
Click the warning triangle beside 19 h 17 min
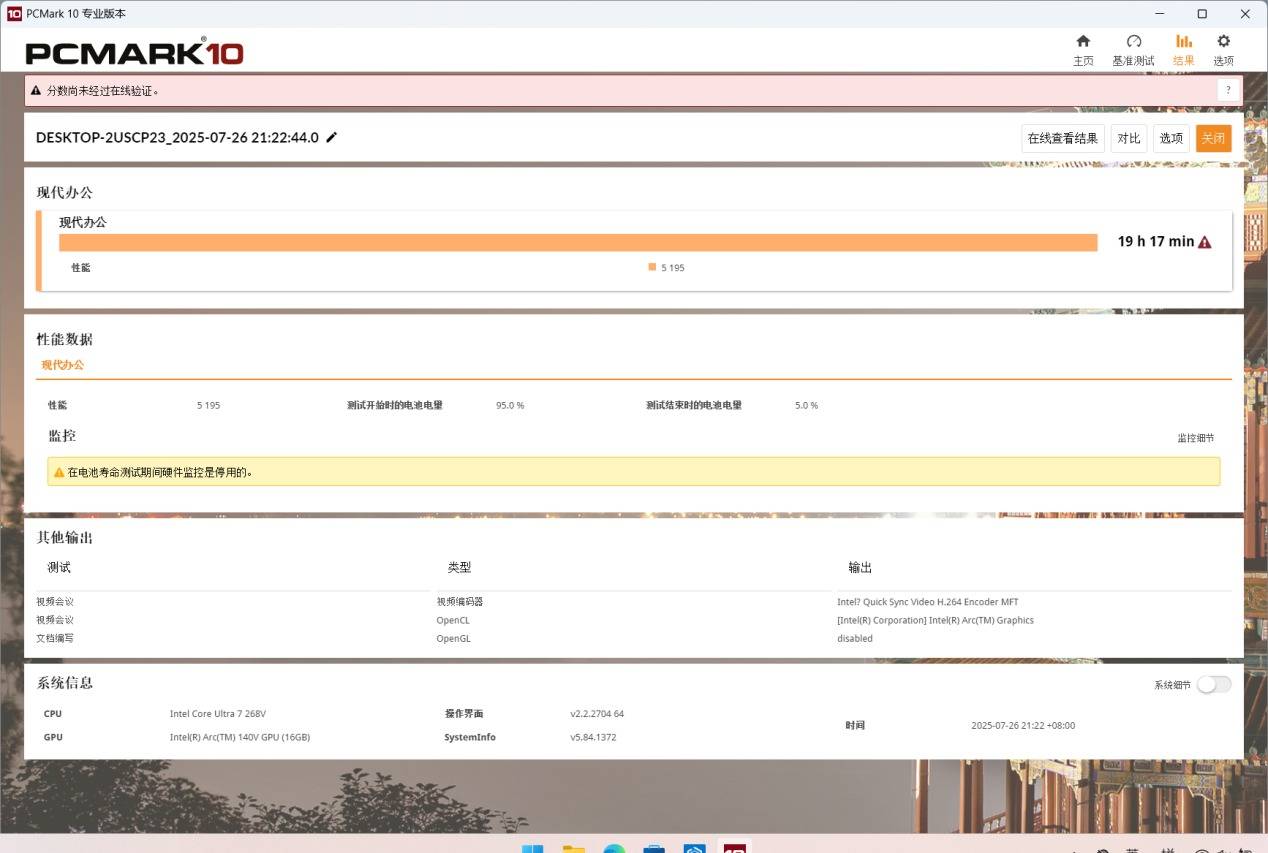coord(1204,242)
